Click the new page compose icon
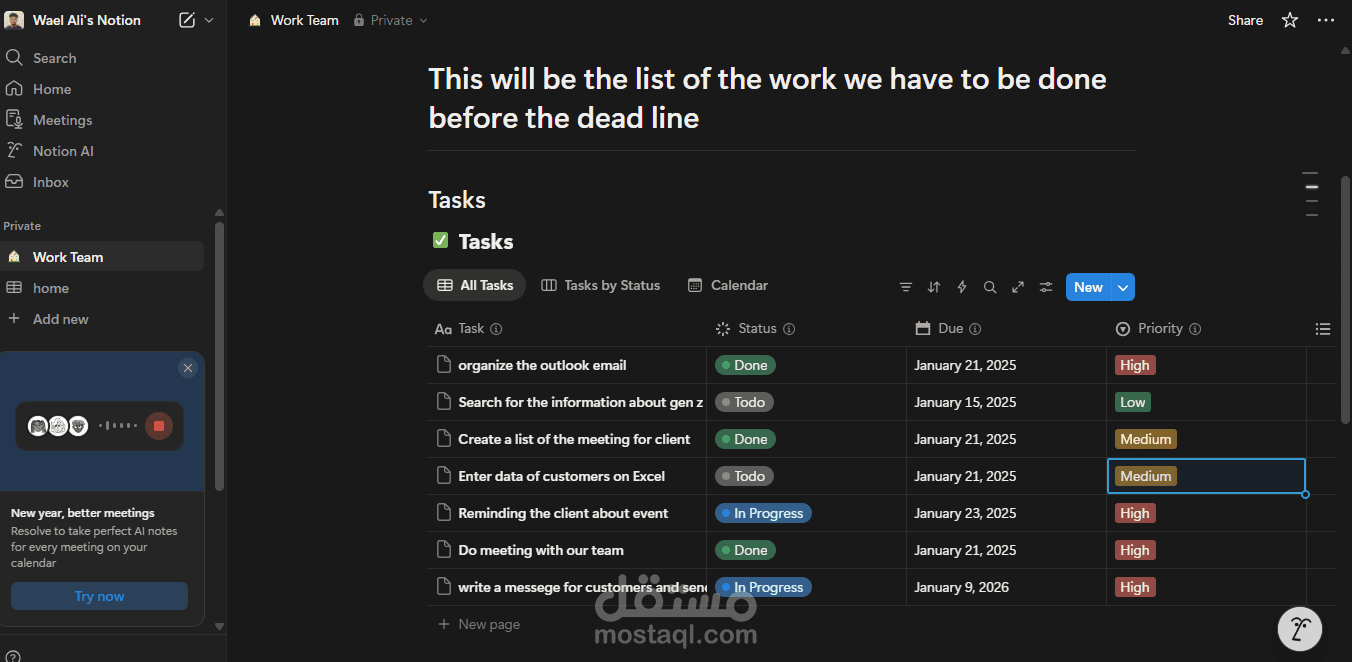Image resolution: width=1352 pixels, height=662 pixels. [187, 20]
